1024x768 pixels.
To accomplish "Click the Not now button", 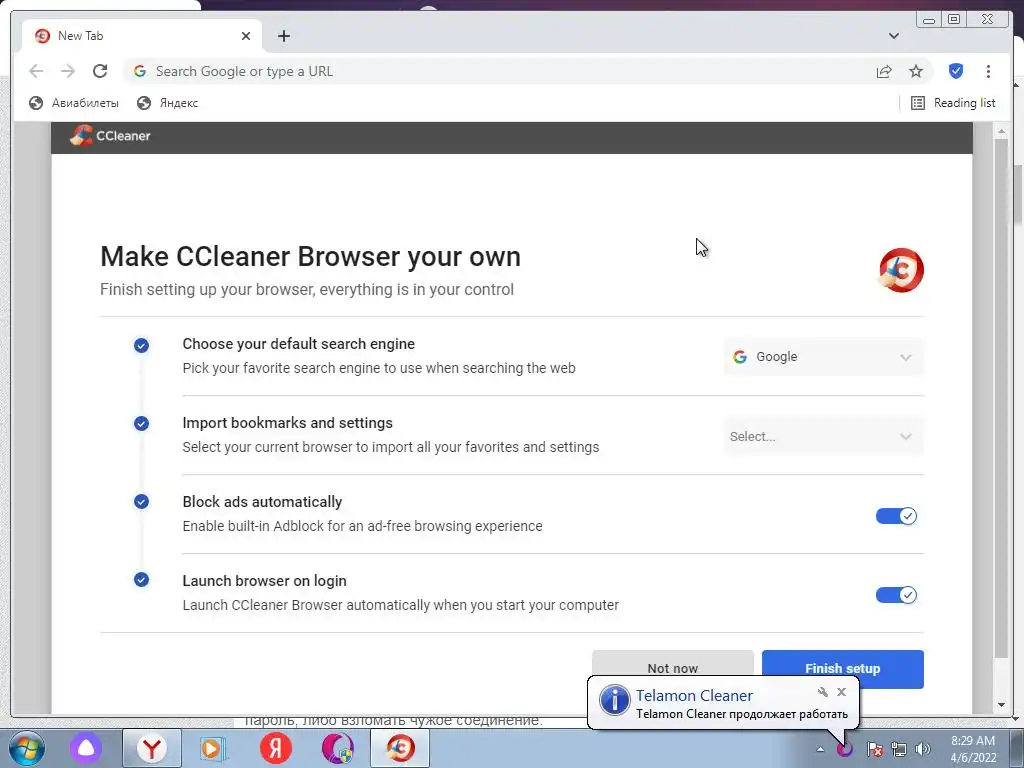I will click(673, 662).
